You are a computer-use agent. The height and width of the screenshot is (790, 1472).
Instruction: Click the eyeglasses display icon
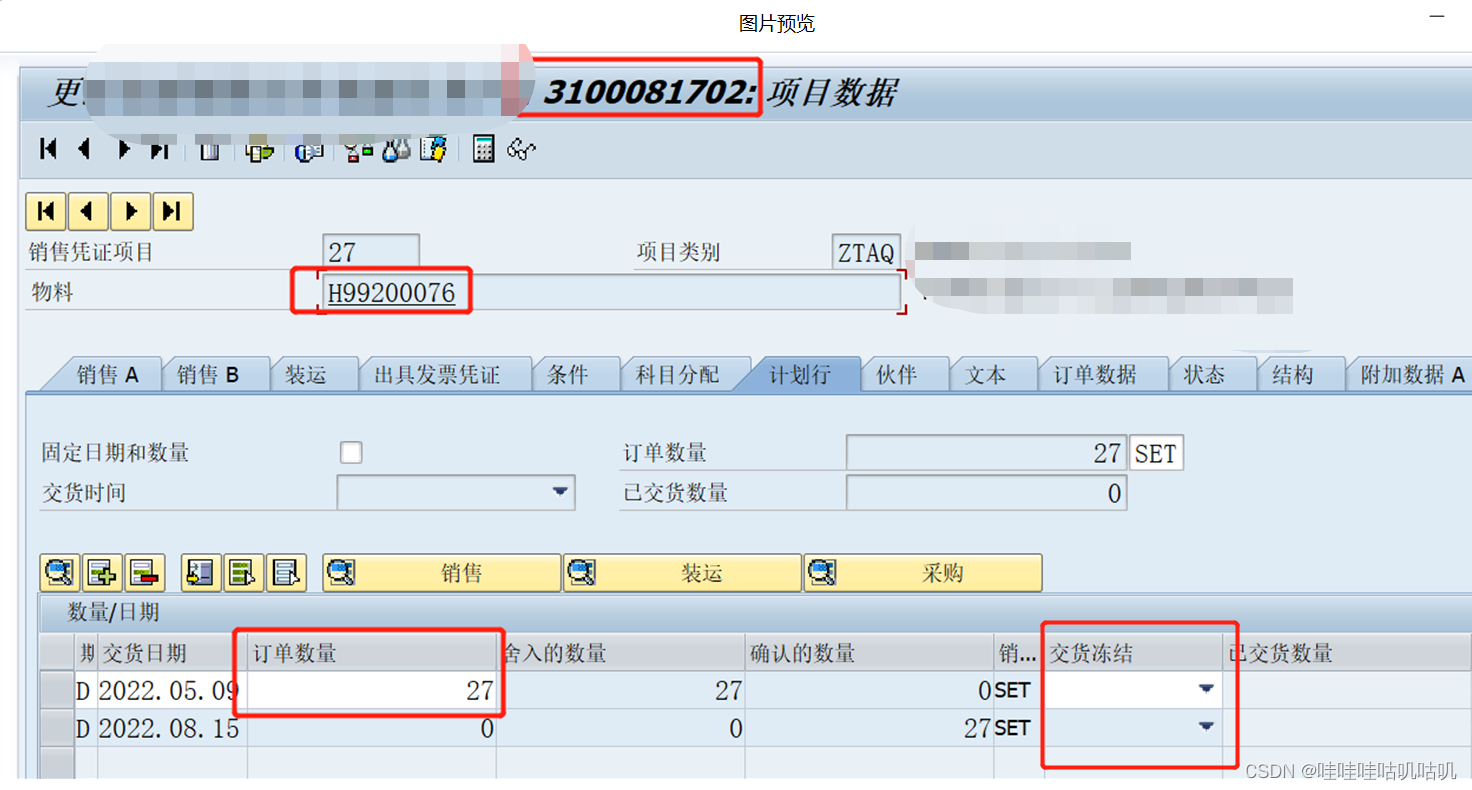point(521,150)
